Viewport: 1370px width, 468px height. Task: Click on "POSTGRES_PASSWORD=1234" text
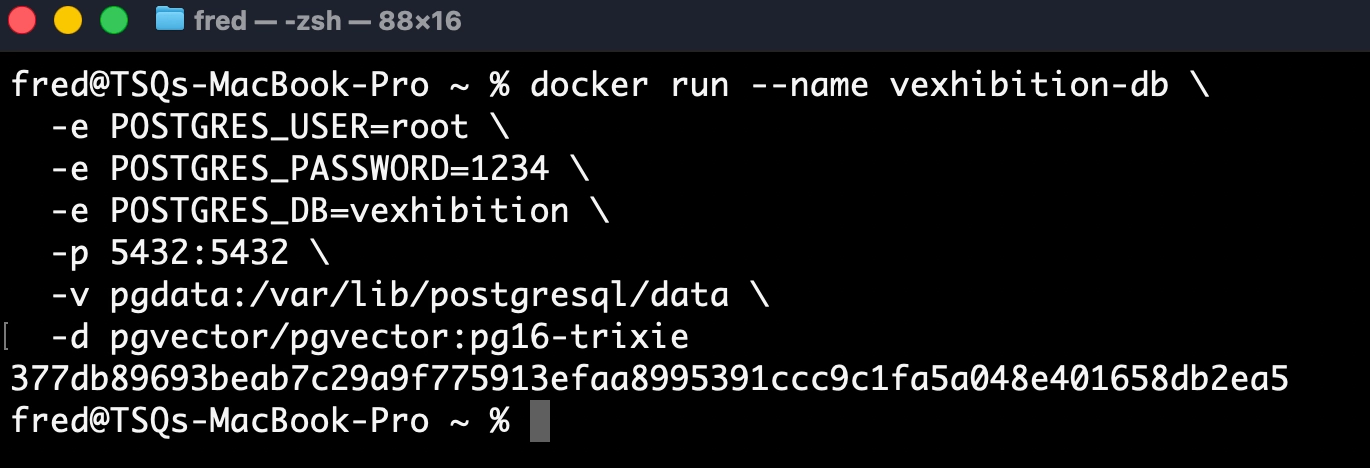click(330, 169)
